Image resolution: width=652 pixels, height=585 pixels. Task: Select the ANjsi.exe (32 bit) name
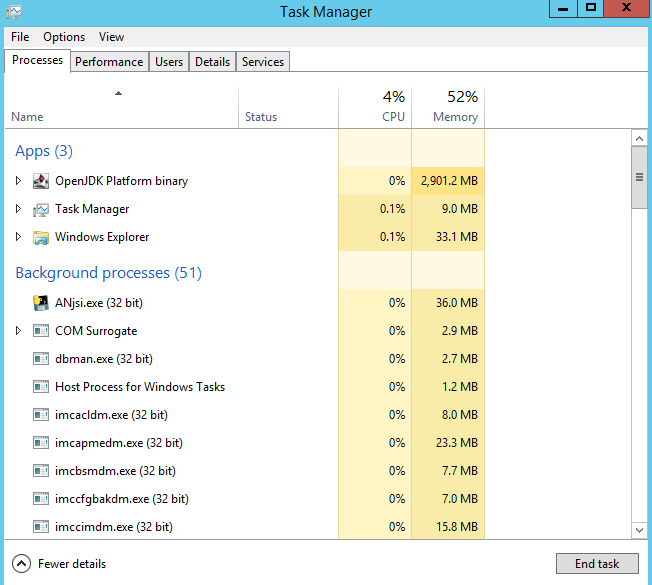99,303
